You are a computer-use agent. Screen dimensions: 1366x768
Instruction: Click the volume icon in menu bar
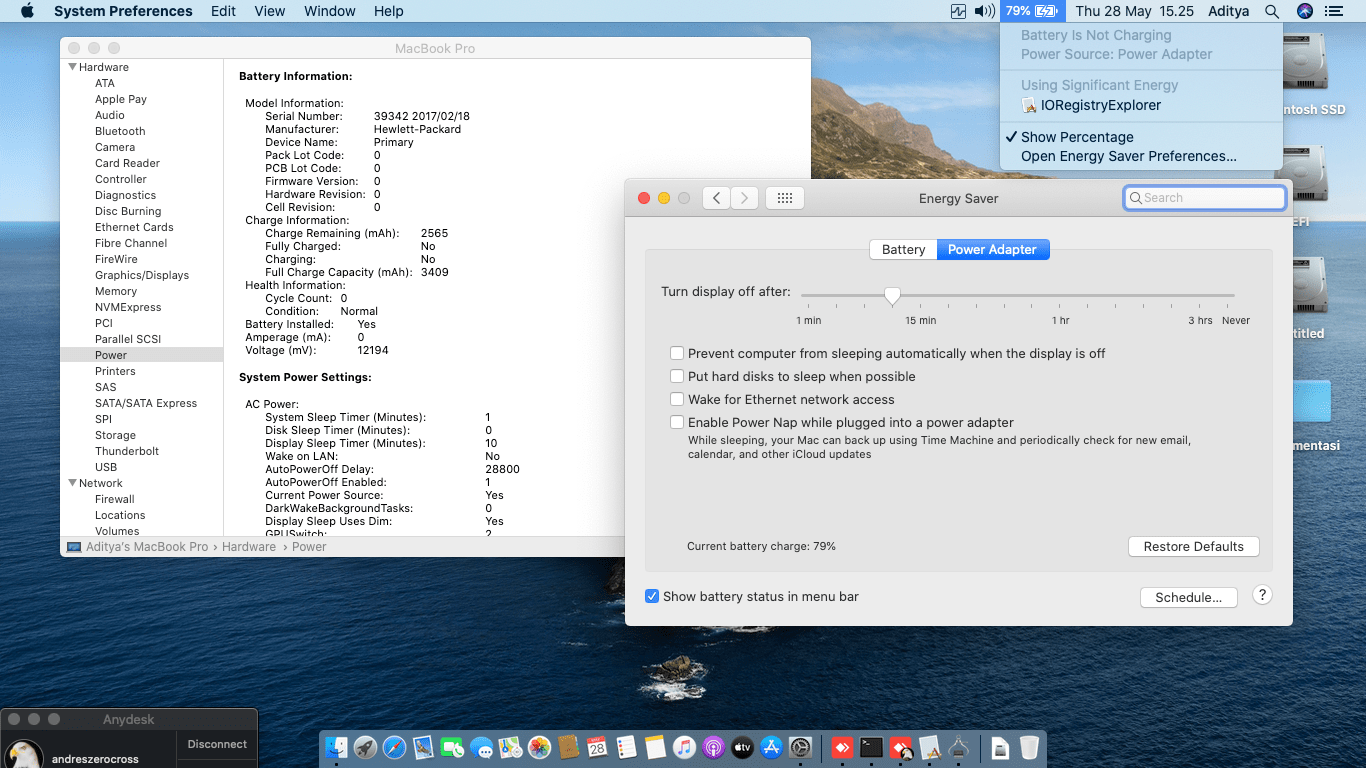(x=984, y=11)
